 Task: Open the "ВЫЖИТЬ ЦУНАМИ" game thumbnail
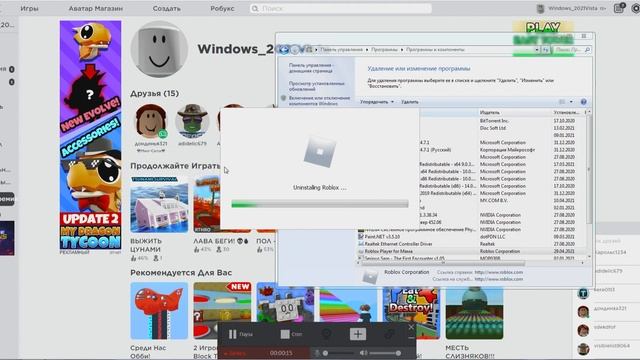(159, 204)
